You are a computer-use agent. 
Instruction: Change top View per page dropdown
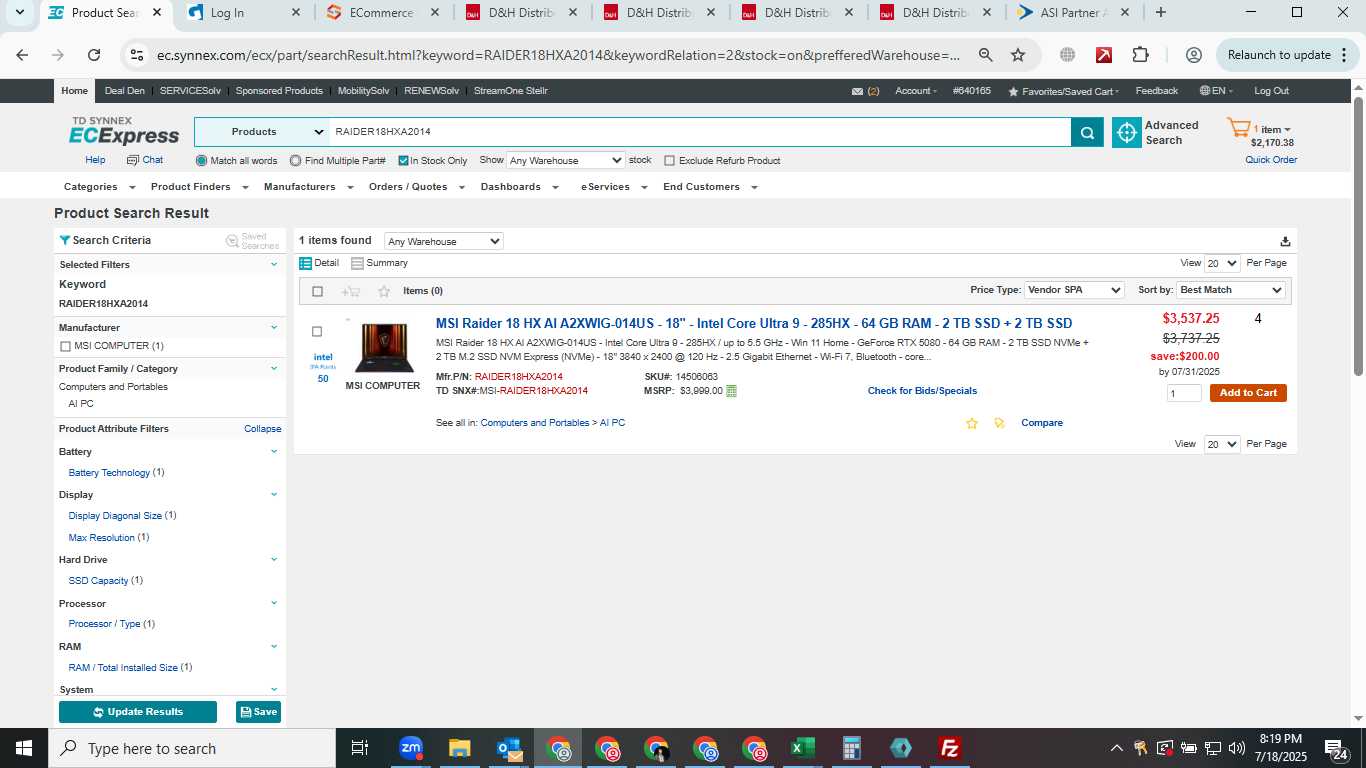[1222, 263]
